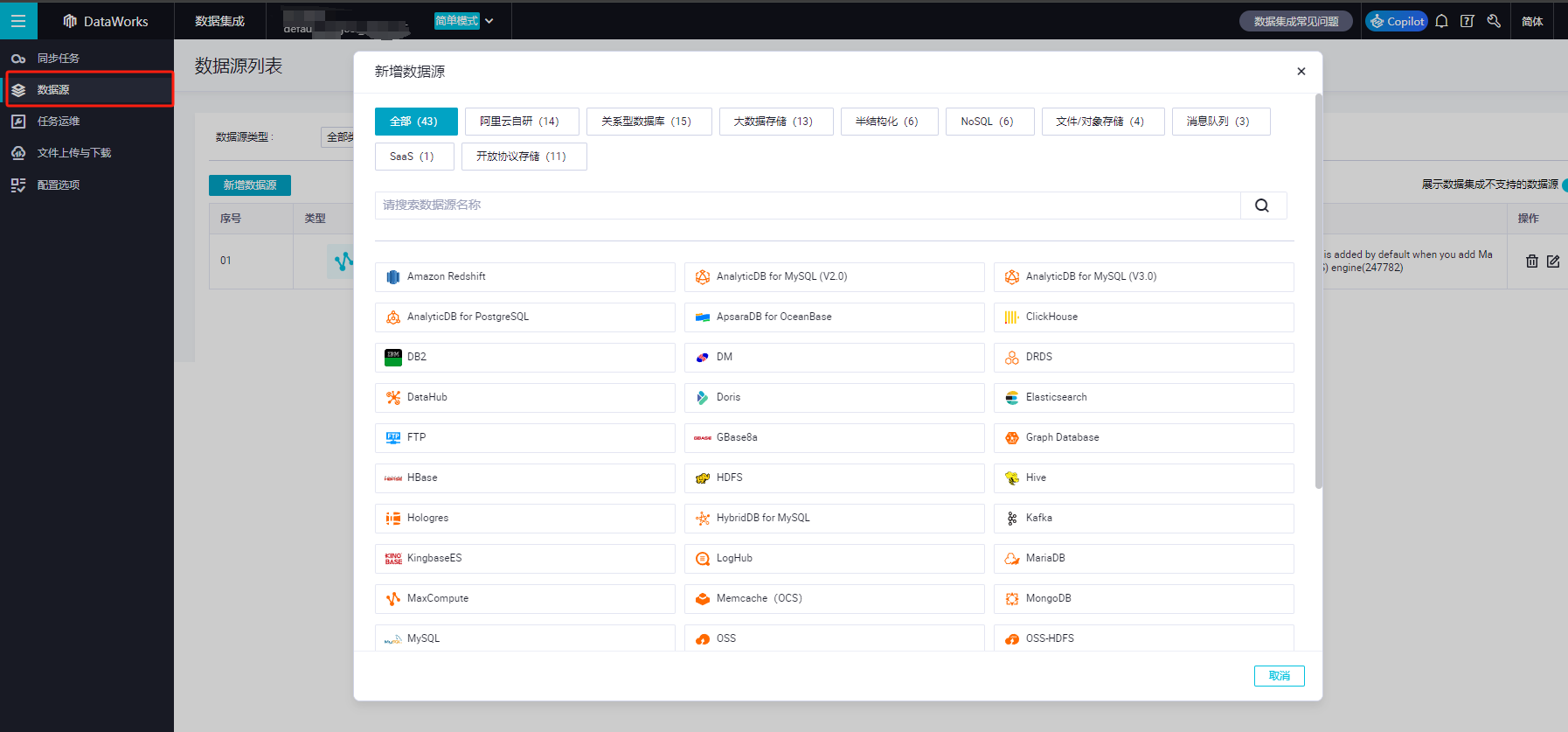Select Hologres data source

click(525, 519)
